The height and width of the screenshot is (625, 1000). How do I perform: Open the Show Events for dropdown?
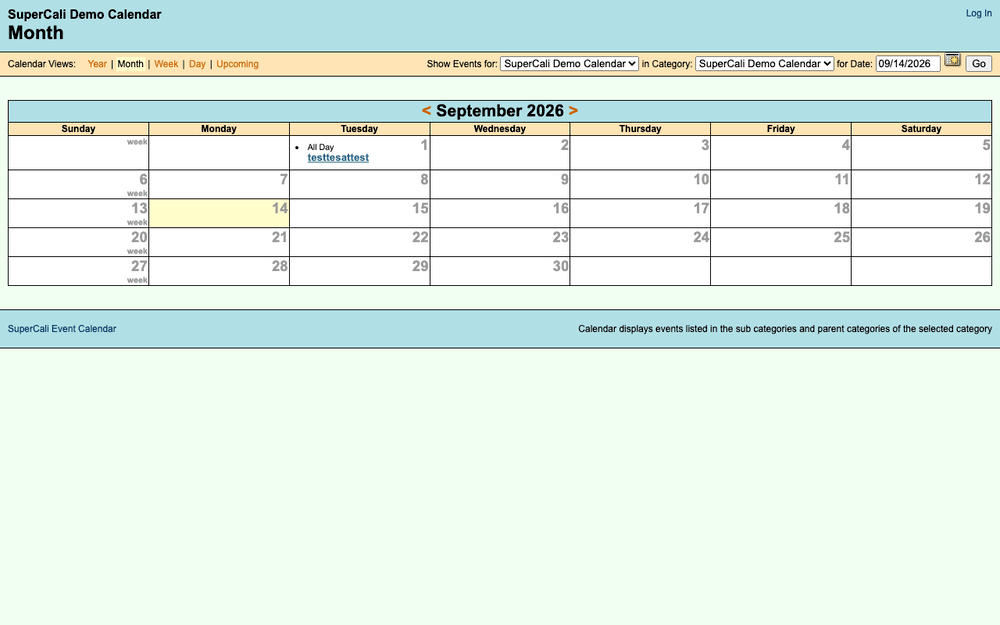pos(569,64)
